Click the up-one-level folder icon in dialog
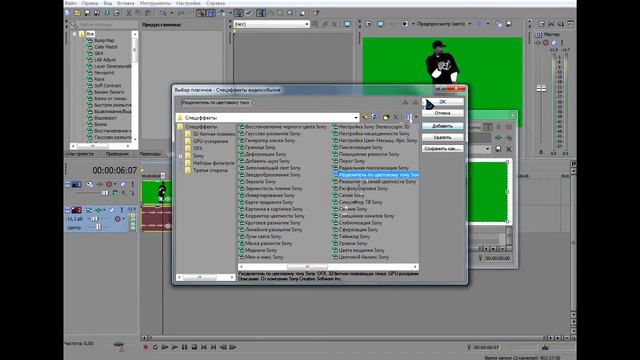 pyautogui.click(x=364, y=118)
